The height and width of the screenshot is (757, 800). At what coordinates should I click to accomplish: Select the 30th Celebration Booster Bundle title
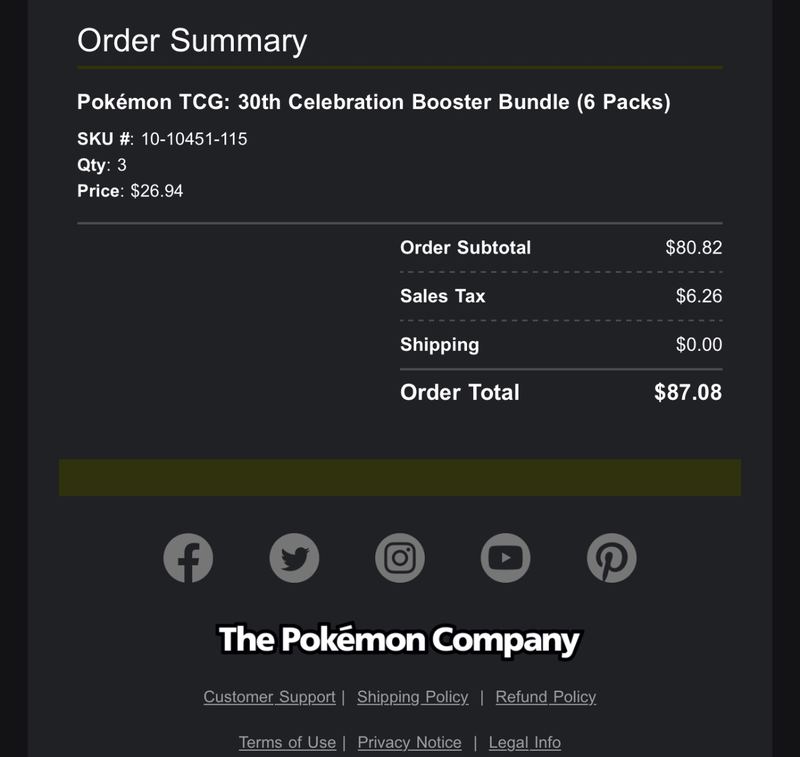pos(373,102)
